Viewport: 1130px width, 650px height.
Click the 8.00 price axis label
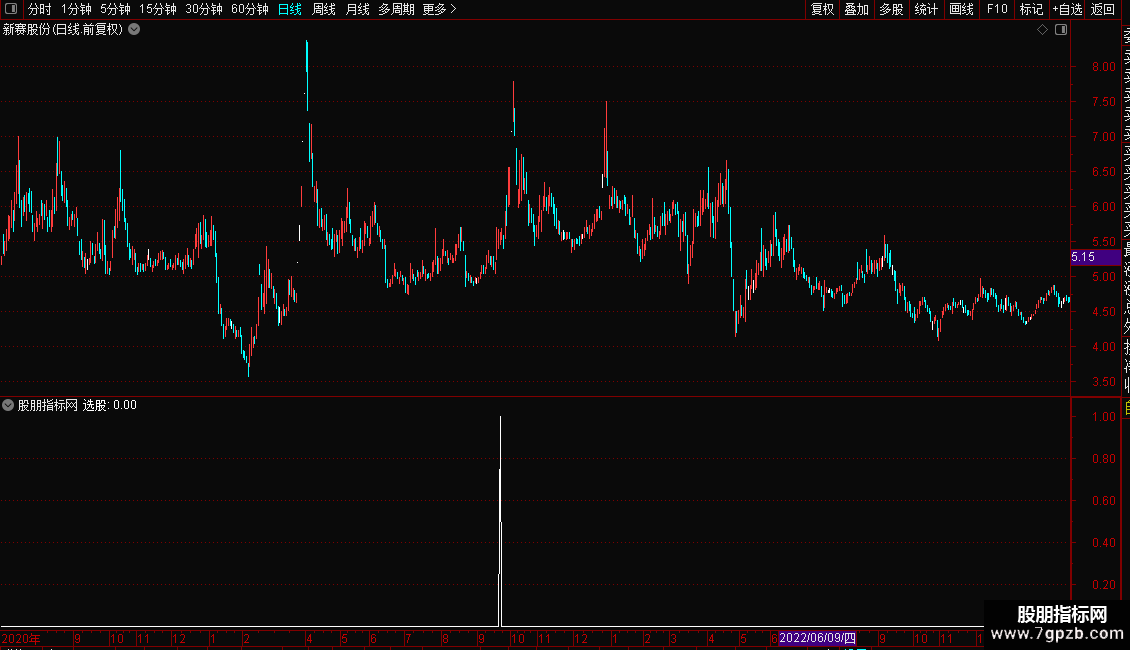click(1103, 66)
